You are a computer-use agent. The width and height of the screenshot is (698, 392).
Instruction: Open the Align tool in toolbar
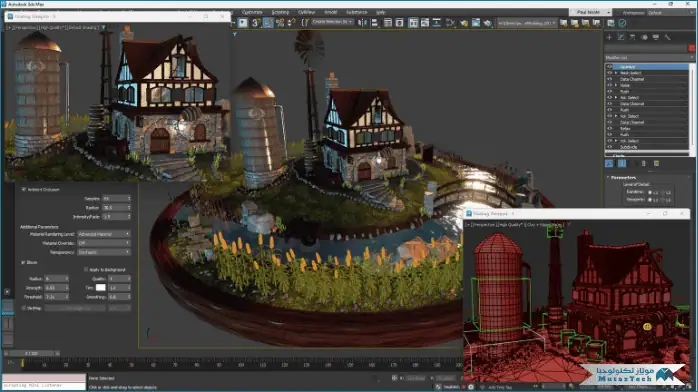(375, 22)
